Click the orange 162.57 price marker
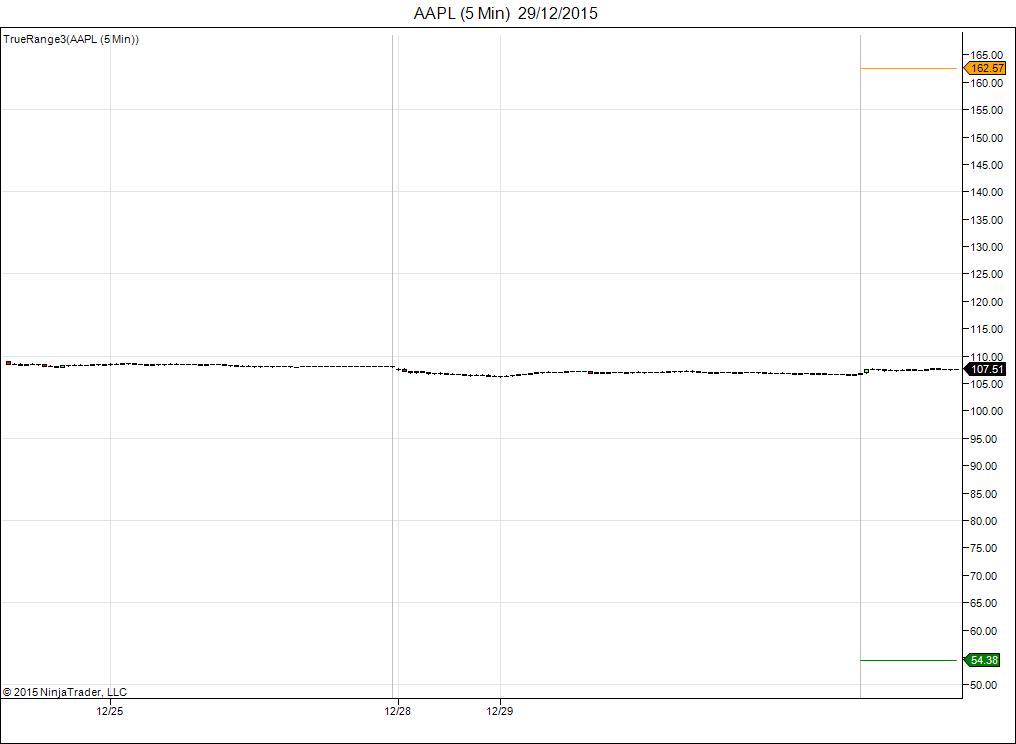This screenshot has height=744, width=1016. (985, 68)
